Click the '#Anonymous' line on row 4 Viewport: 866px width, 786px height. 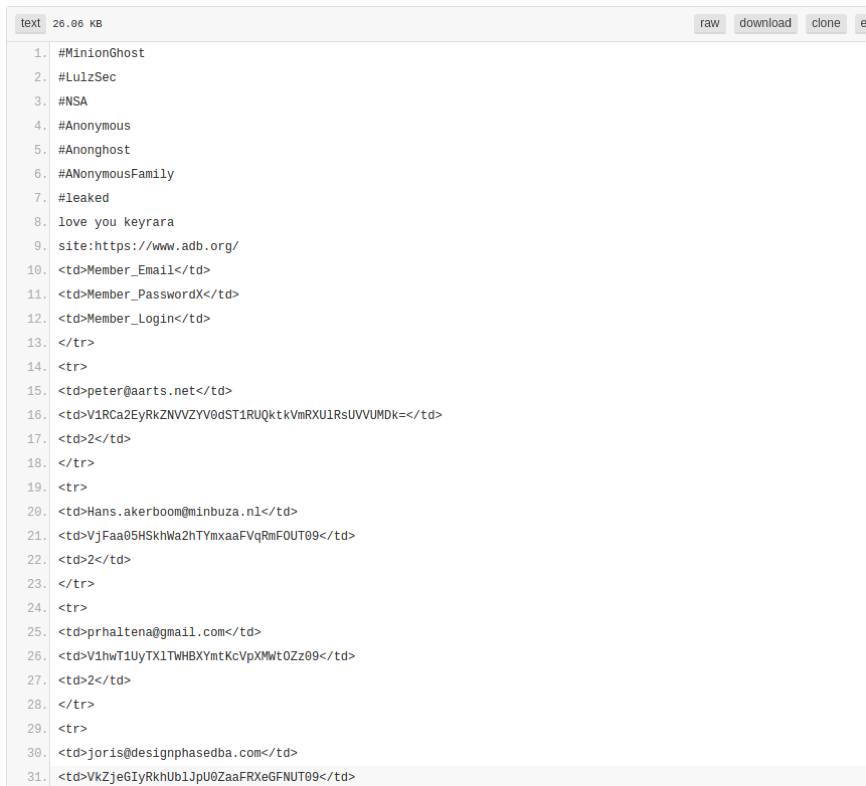[94, 126]
